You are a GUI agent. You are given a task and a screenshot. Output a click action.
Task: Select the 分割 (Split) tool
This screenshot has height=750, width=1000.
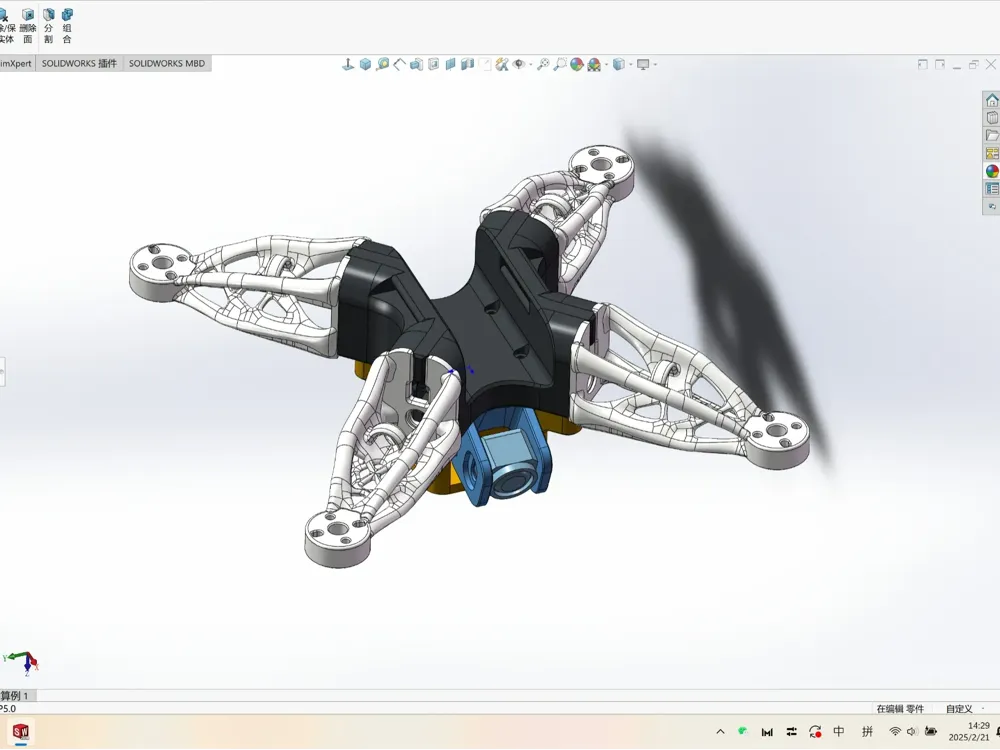click(48, 26)
